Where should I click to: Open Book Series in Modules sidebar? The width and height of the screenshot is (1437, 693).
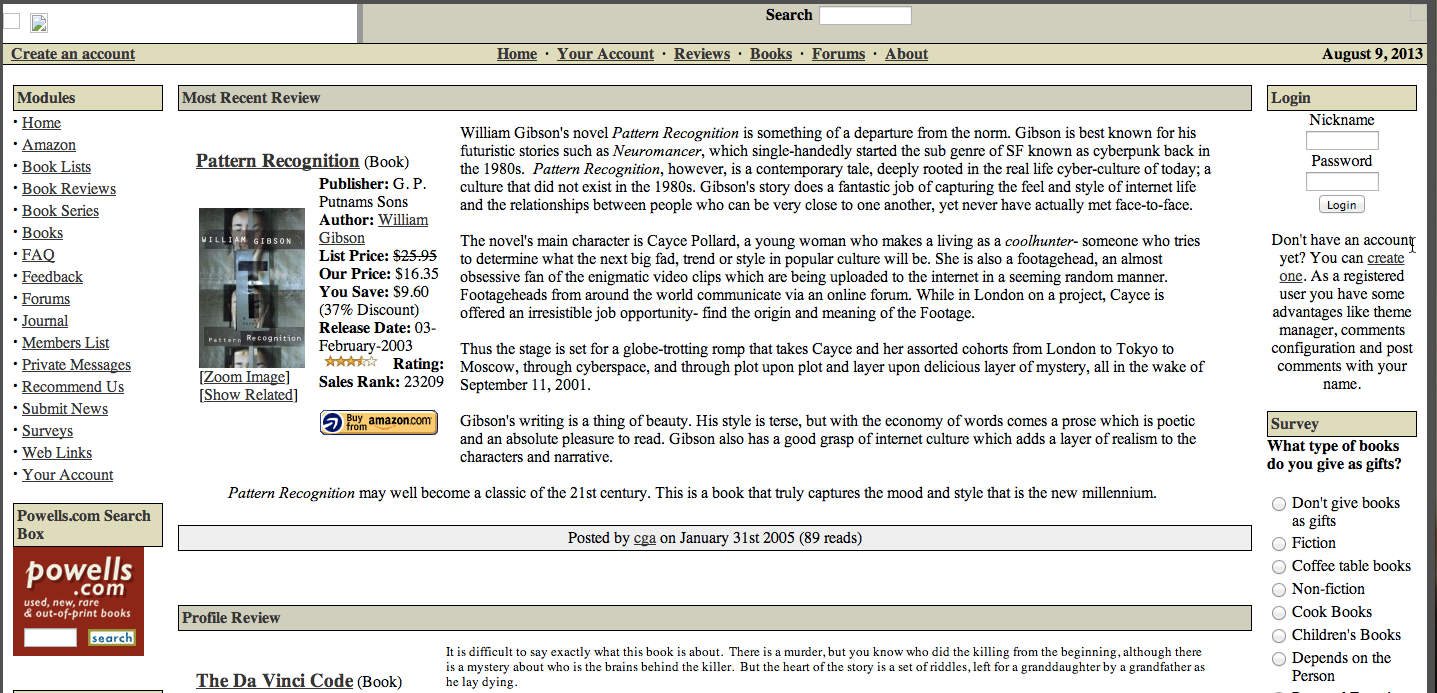click(x=60, y=211)
